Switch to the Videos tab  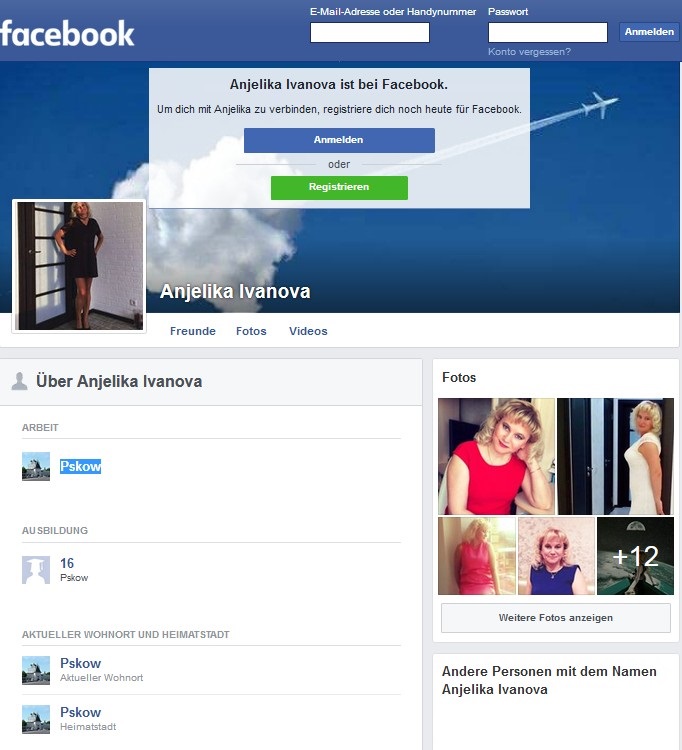pyautogui.click(x=308, y=331)
